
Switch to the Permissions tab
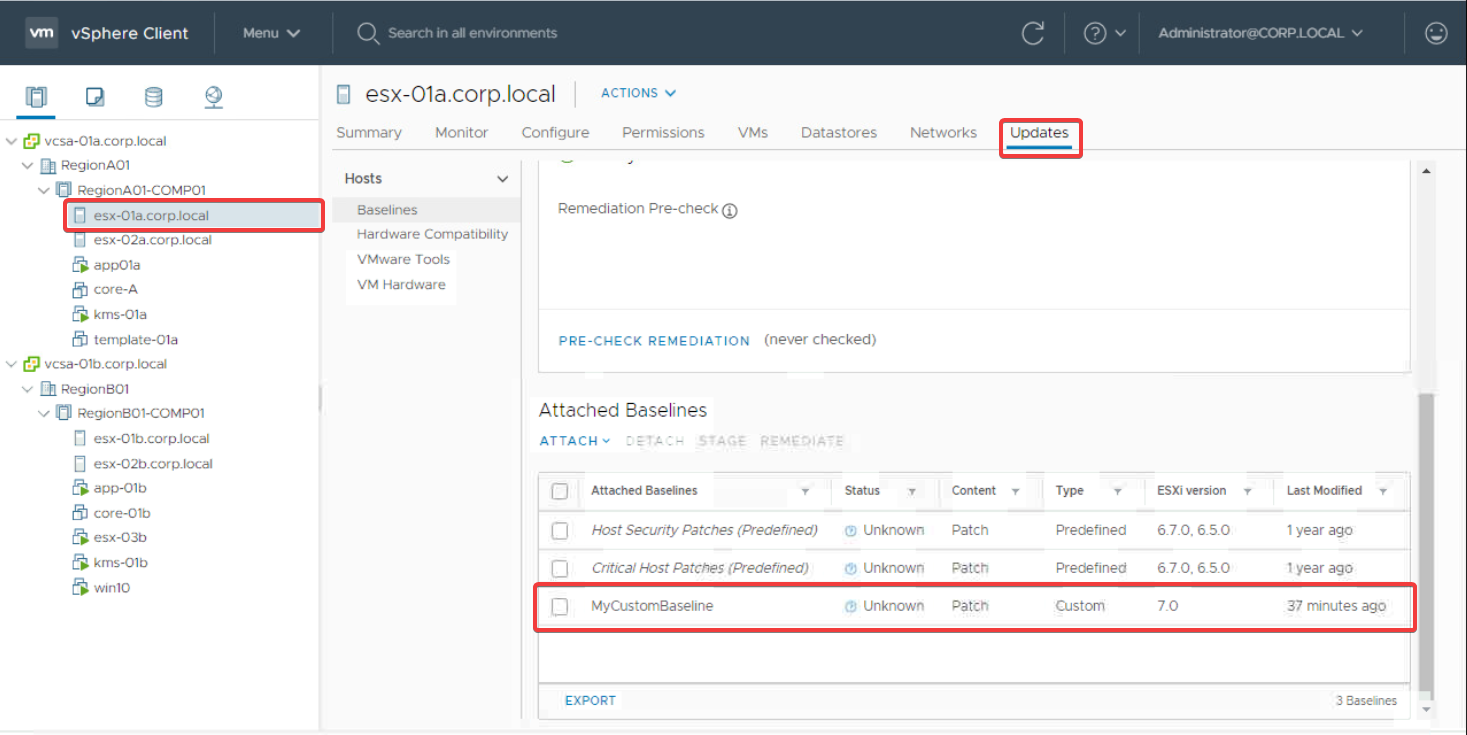[x=663, y=133]
